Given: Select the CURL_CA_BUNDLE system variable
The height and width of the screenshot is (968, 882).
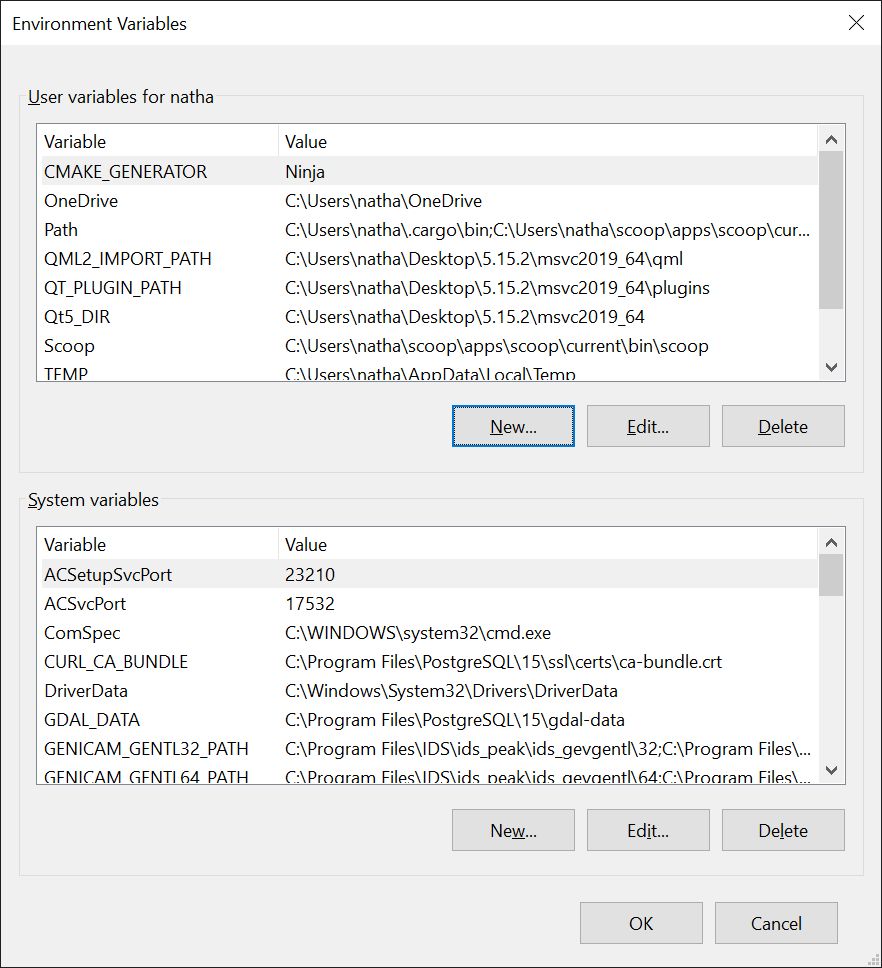Looking at the screenshot, I should tap(116, 662).
